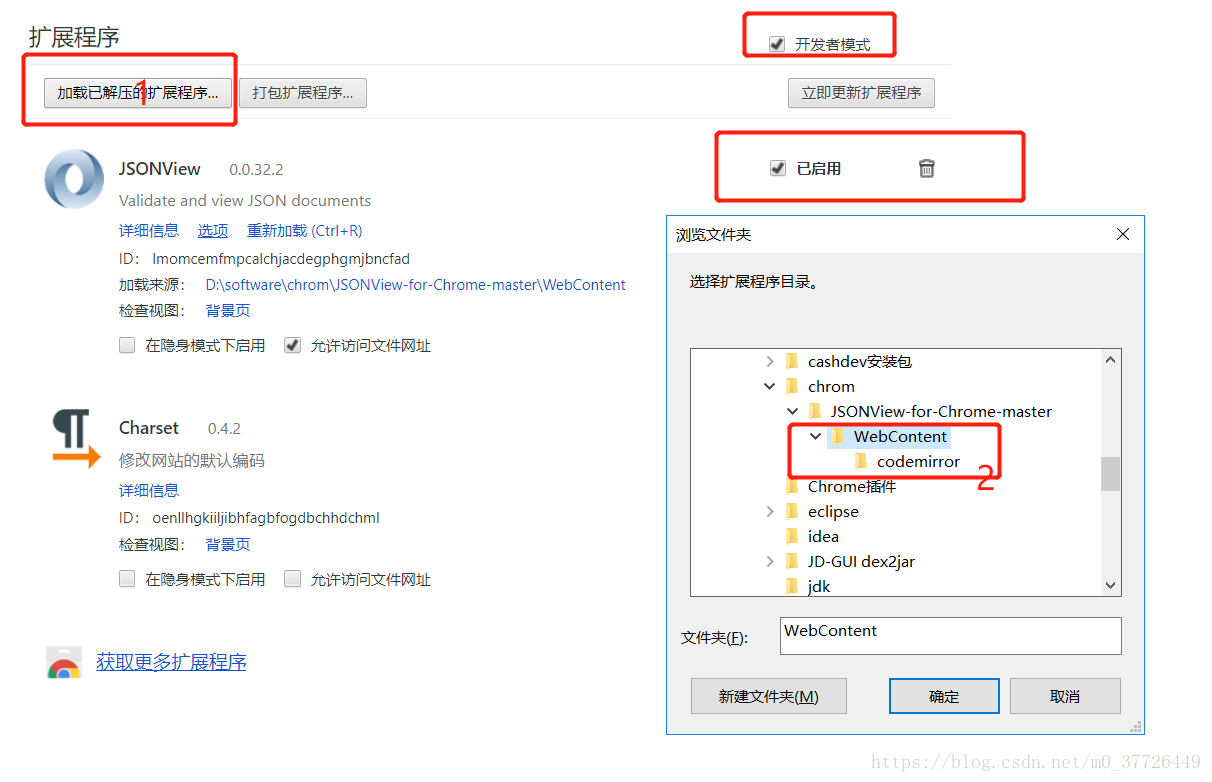Click 打包扩展程序 button
Screen dimensions: 1212x782
click(303, 93)
